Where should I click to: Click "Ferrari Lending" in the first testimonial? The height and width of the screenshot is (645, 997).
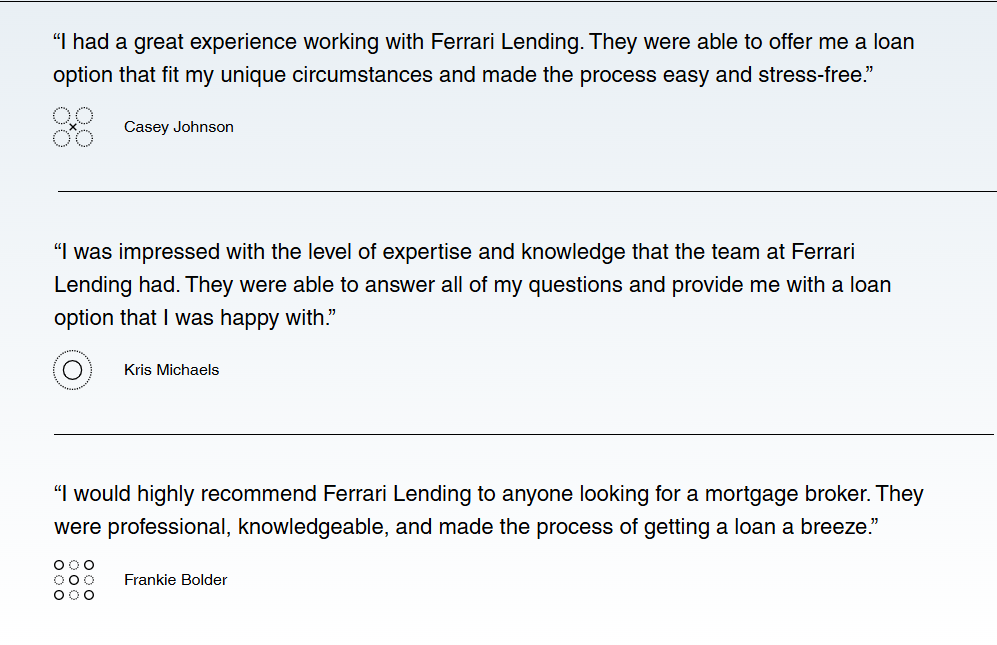click(x=505, y=42)
